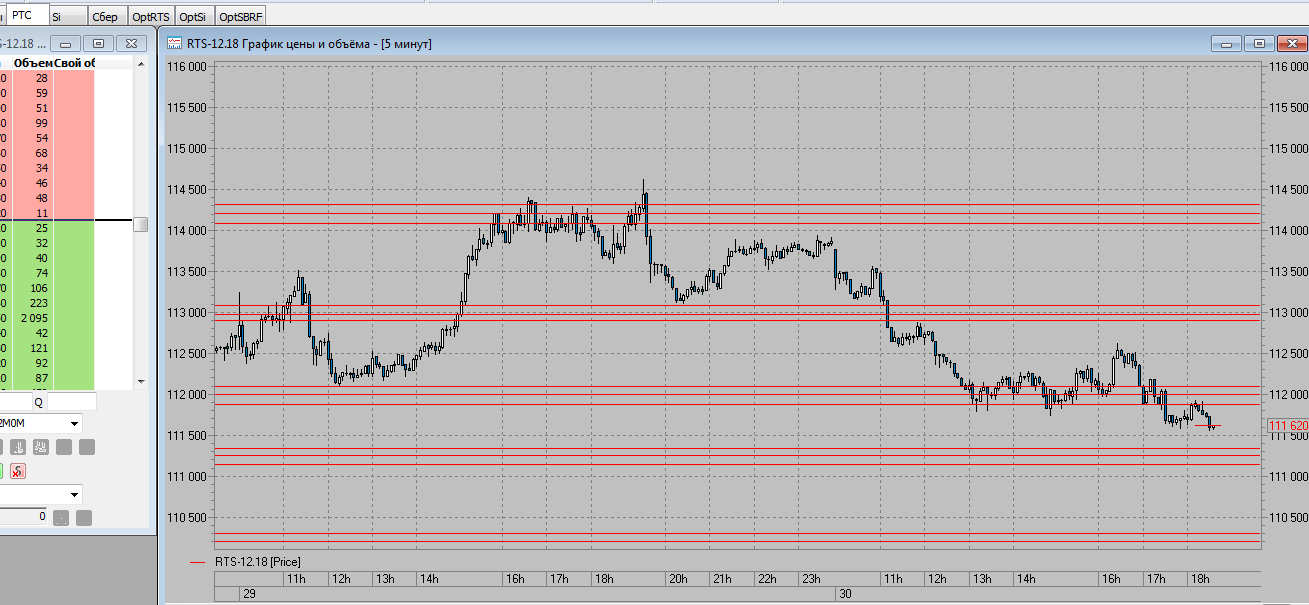
Task: Click the order book scrollbar thumb
Action: (141, 224)
